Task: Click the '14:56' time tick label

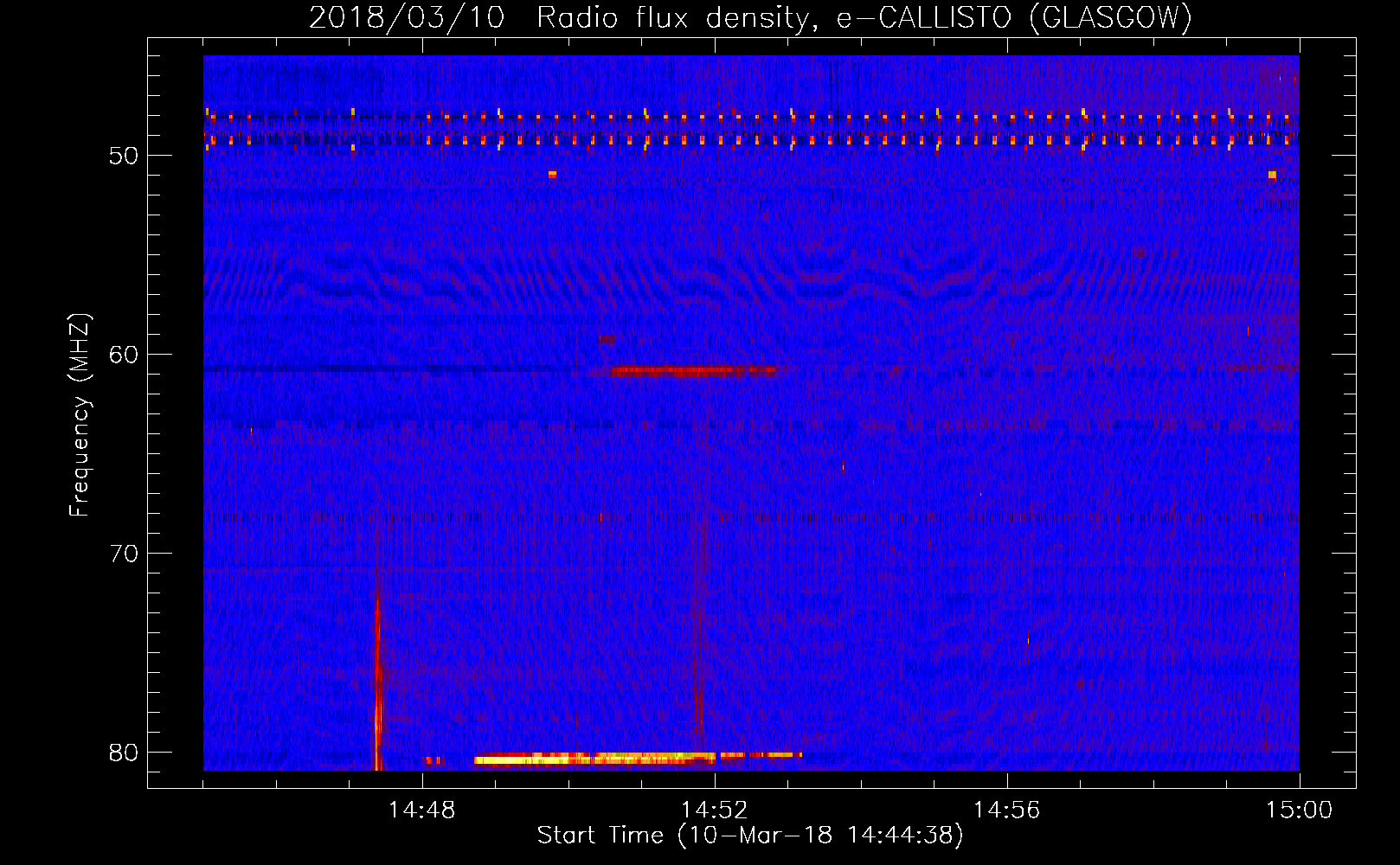Action: tap(1007, 811)
